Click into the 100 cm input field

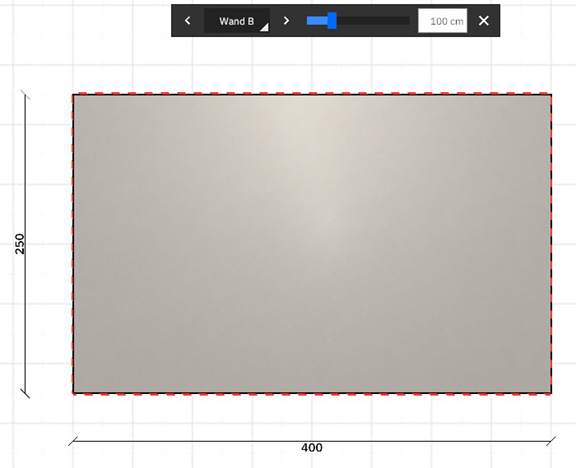(x=443, y=21)
